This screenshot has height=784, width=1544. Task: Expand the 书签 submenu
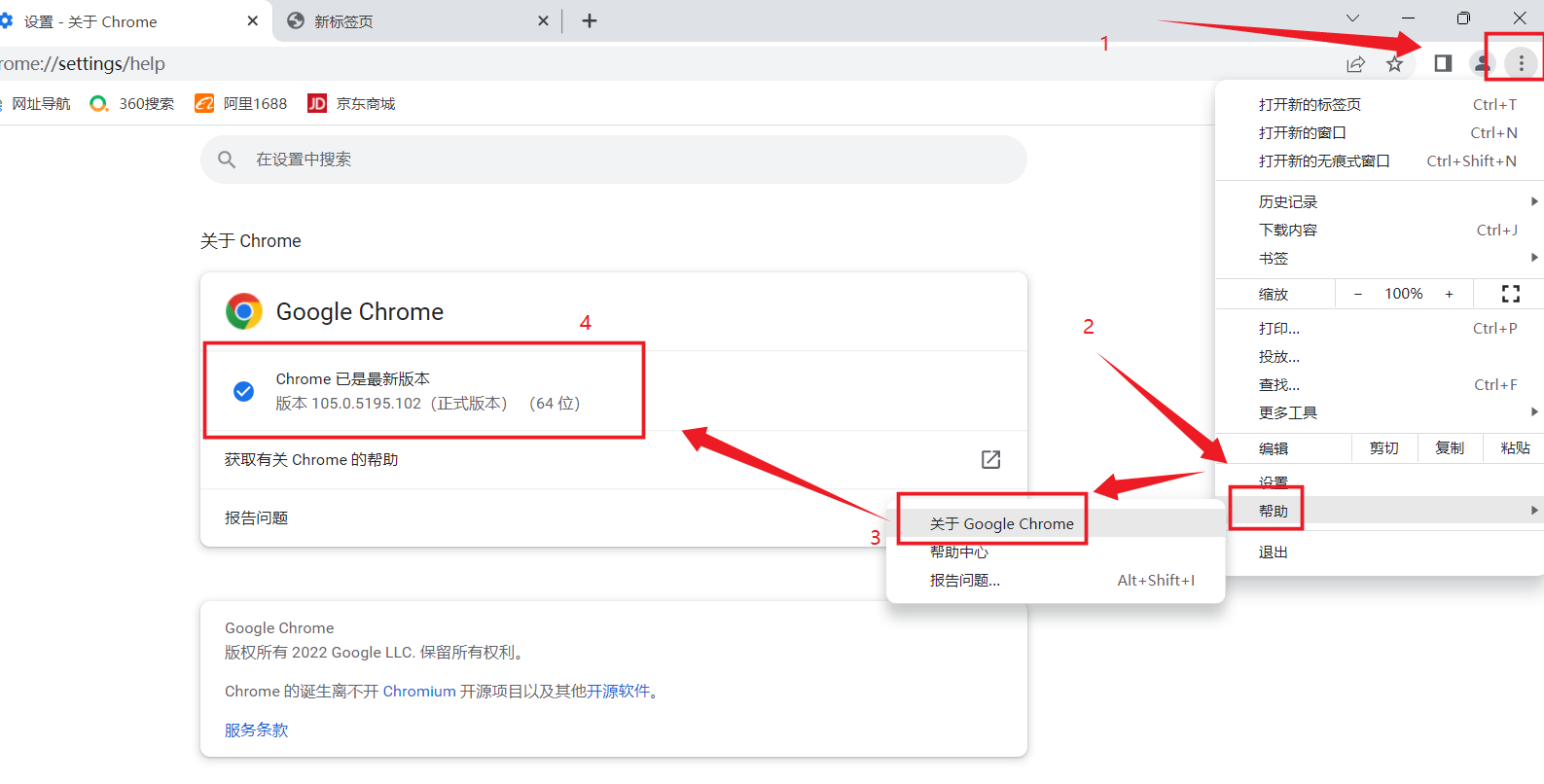(1382, 258)
